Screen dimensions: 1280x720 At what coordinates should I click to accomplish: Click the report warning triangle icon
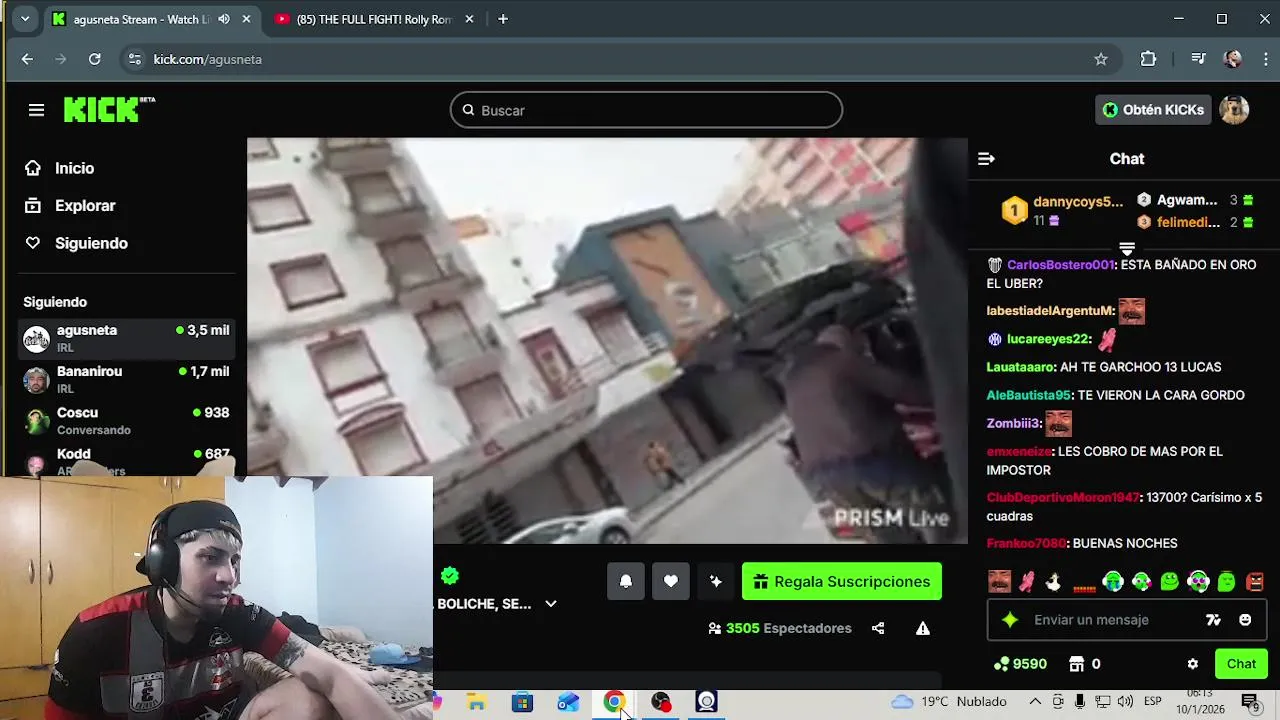tap(923, 628)
